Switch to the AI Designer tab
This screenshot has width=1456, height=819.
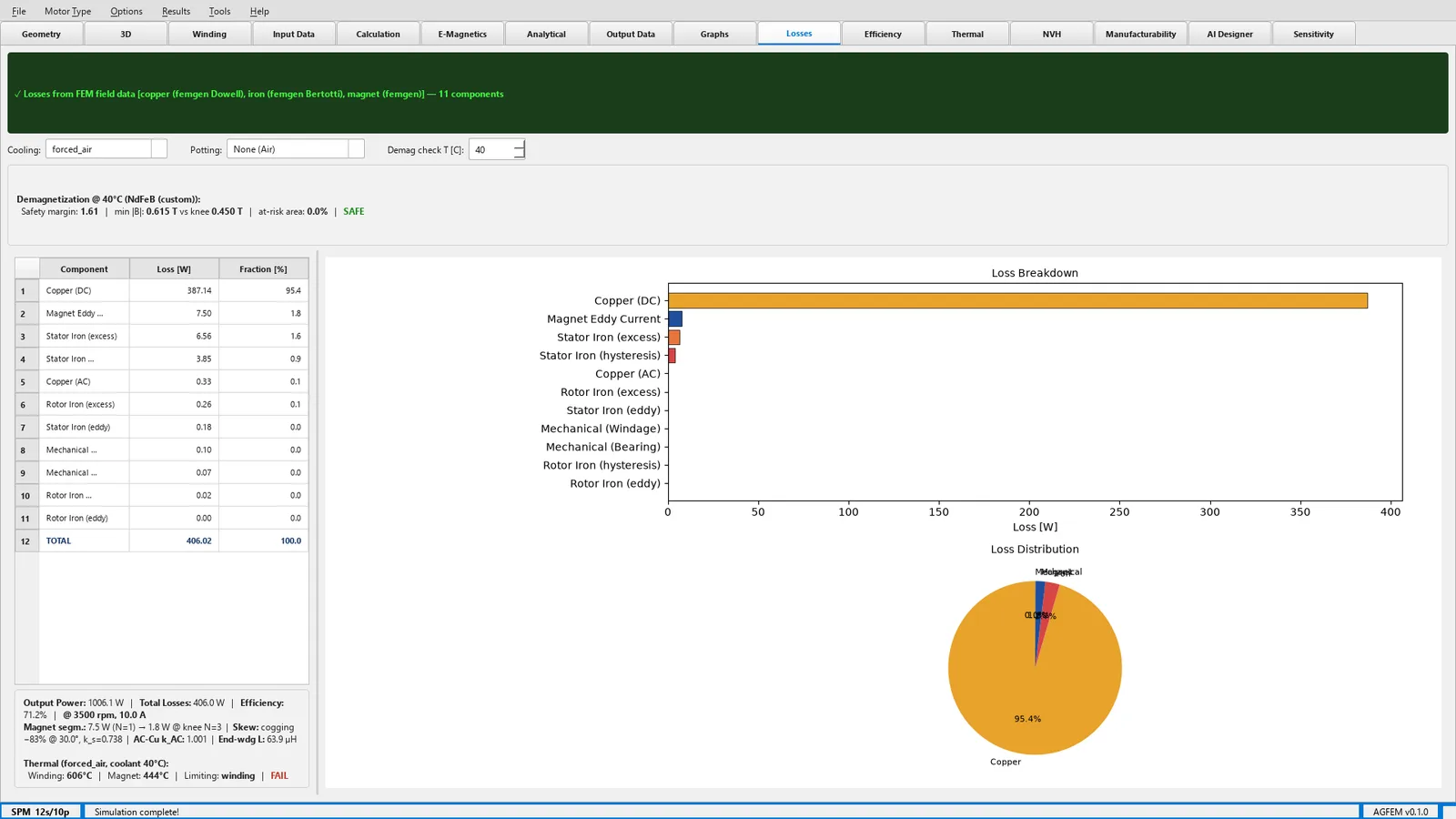[x=1229, y=34]
